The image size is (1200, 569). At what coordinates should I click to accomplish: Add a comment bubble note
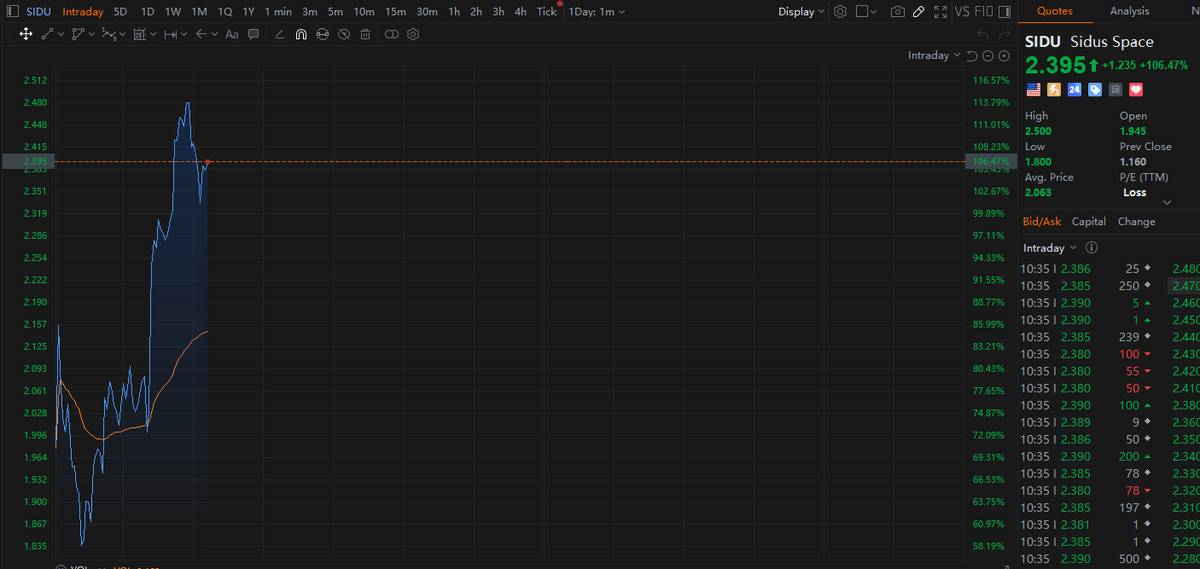click(254, 34)
